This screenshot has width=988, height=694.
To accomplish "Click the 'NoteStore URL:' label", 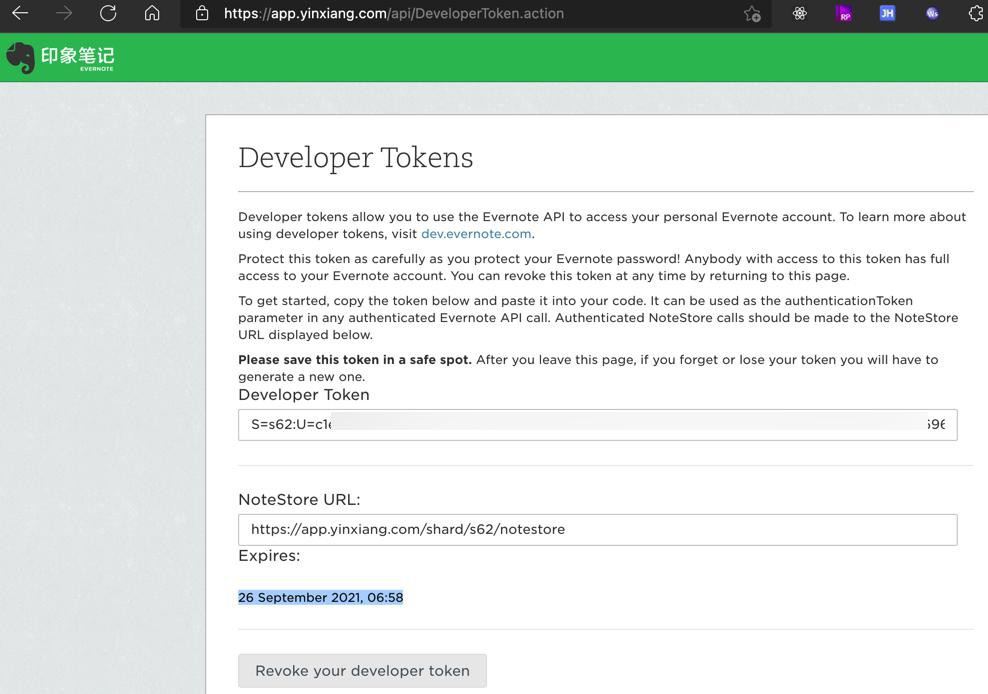I will pos(299,500).
